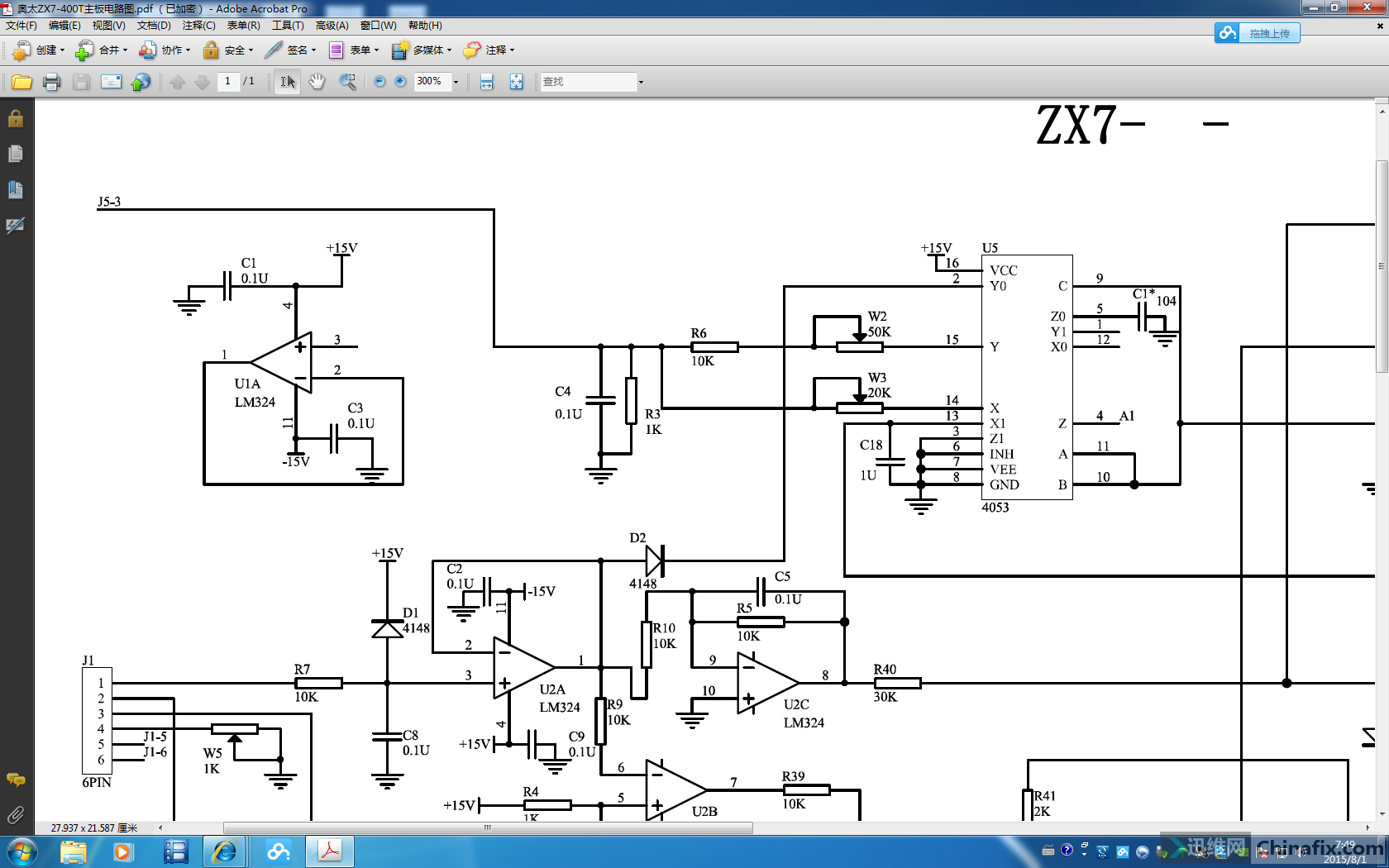Click the 300% zoom value field
1389x868 pixels.
click(x=431, y=81)
